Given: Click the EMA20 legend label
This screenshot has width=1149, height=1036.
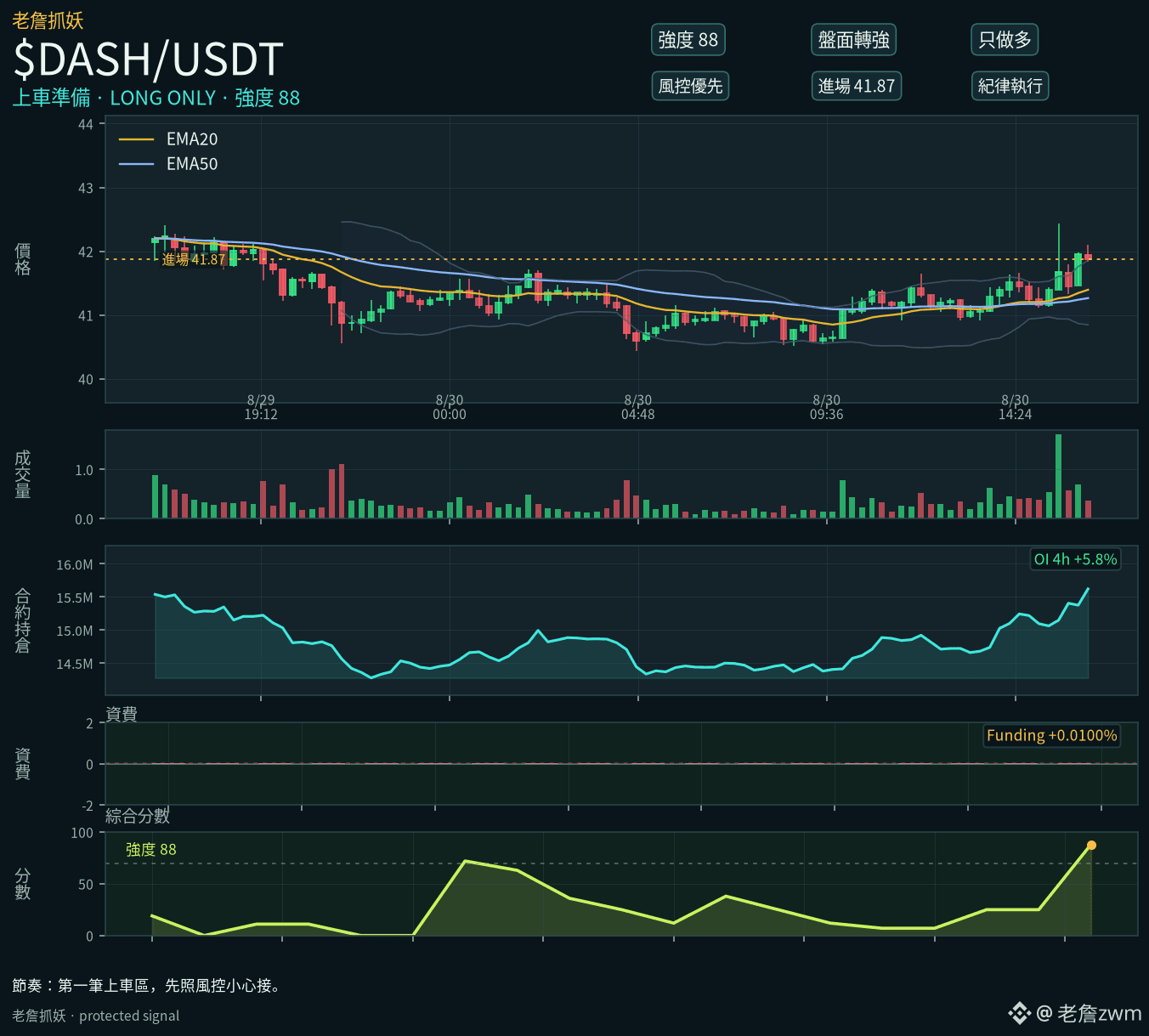Looking at the screenshot, I should click(192, 139).
